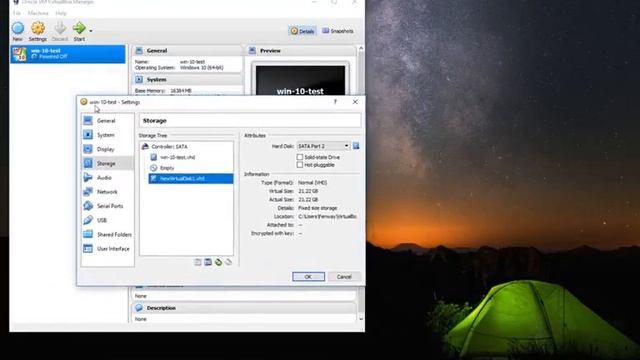Switch to Details view in Manager
This screenshot has width=640, height=360.
tap(302, 31)
